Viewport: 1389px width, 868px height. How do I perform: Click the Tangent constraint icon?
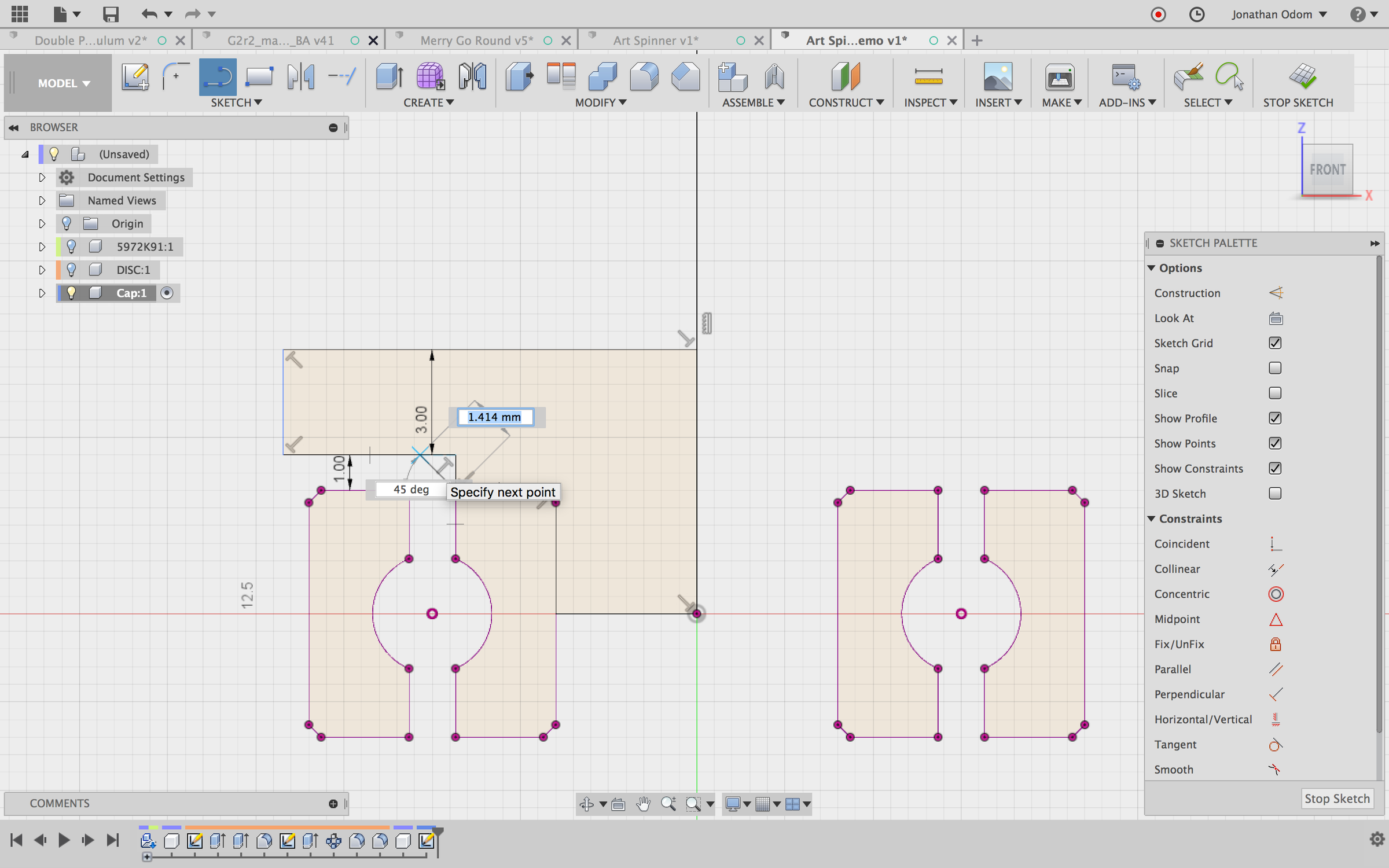point(1276,745)
